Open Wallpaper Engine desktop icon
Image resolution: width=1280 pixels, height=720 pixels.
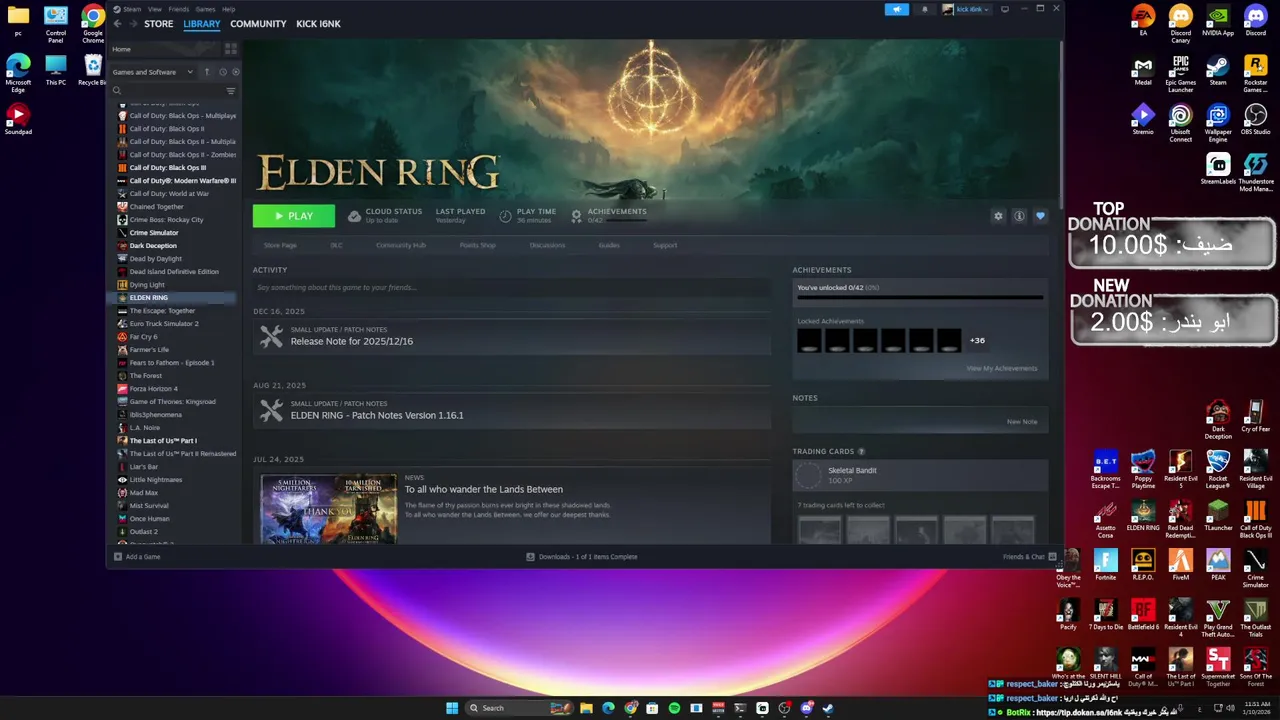(x=1218, y=124)
